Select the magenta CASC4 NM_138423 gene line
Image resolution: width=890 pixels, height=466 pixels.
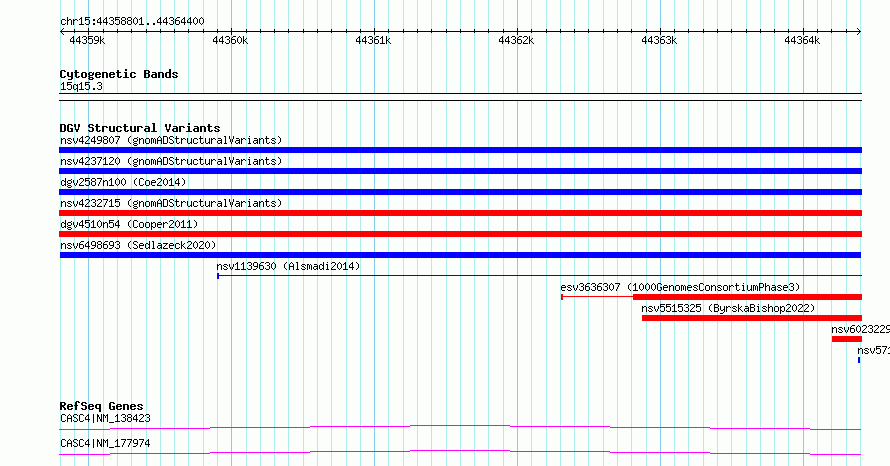tap(460, 427)
